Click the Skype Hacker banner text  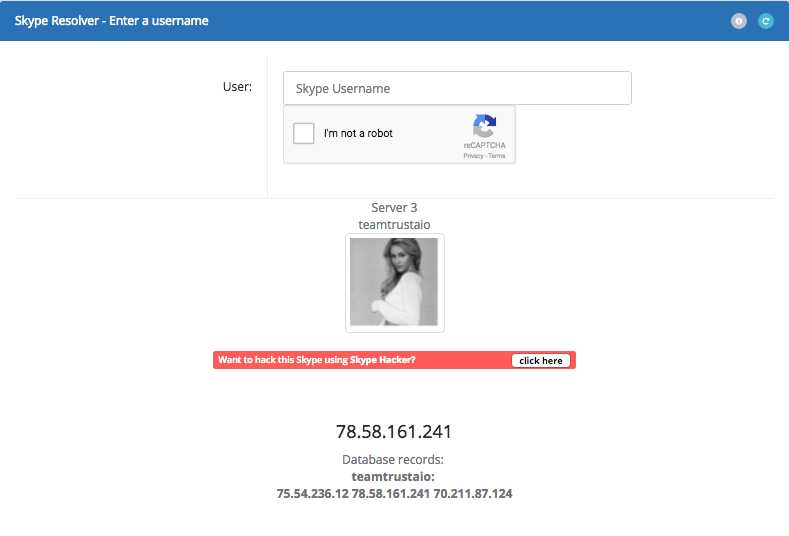tap(317, 360)
